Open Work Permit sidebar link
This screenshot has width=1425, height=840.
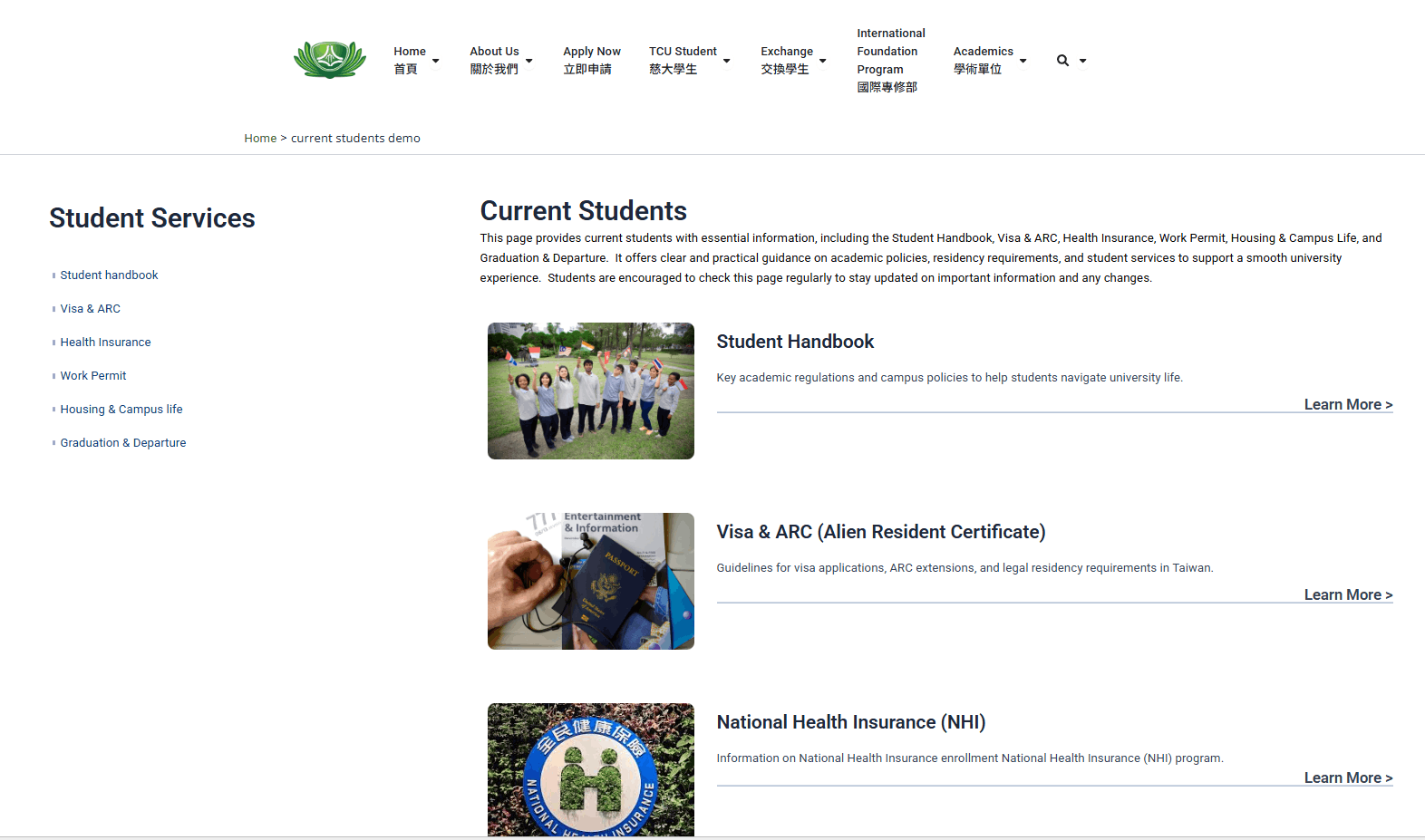(x=93, y=375)
